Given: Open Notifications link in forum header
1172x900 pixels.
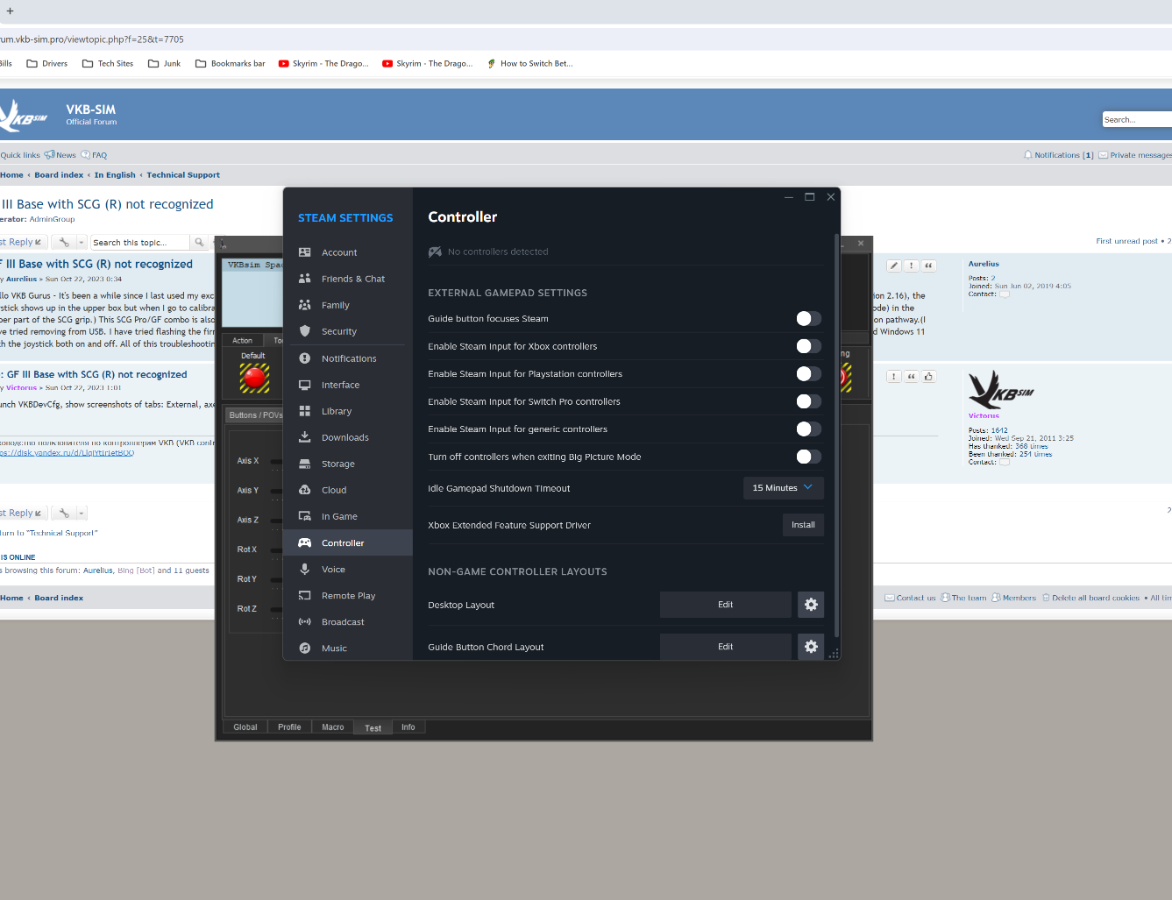Looking at the screenshot, I should click(1058, 155).
